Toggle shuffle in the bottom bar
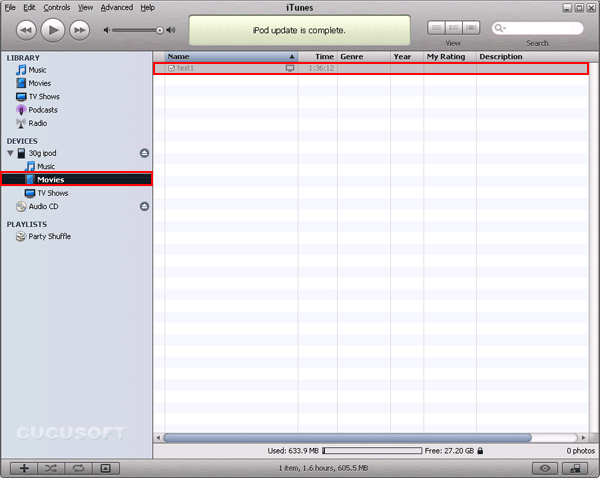Image resolution: width=600 pixels, height=478 pixels. click(51, 467)
